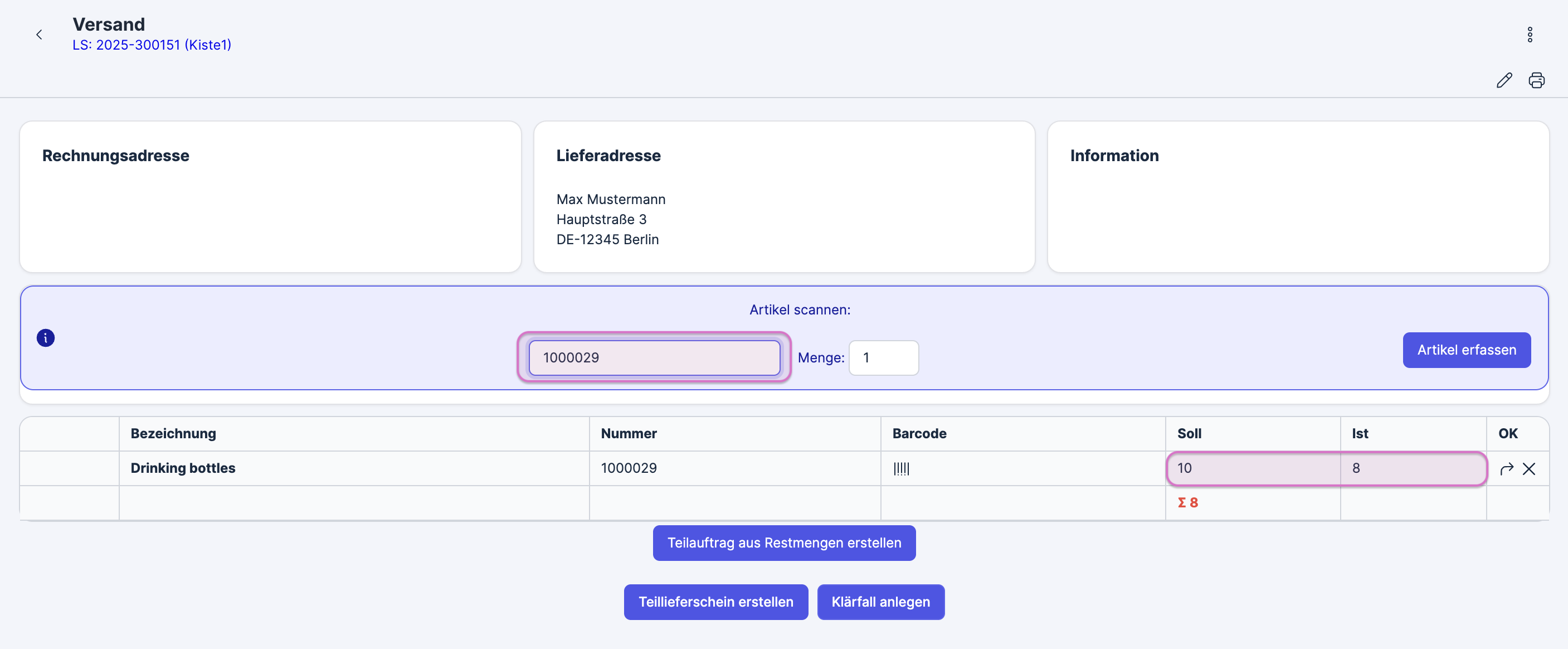Open the three-dot options menu
The height and width of the screenshot is (649, 1568).
point(1529,35)
